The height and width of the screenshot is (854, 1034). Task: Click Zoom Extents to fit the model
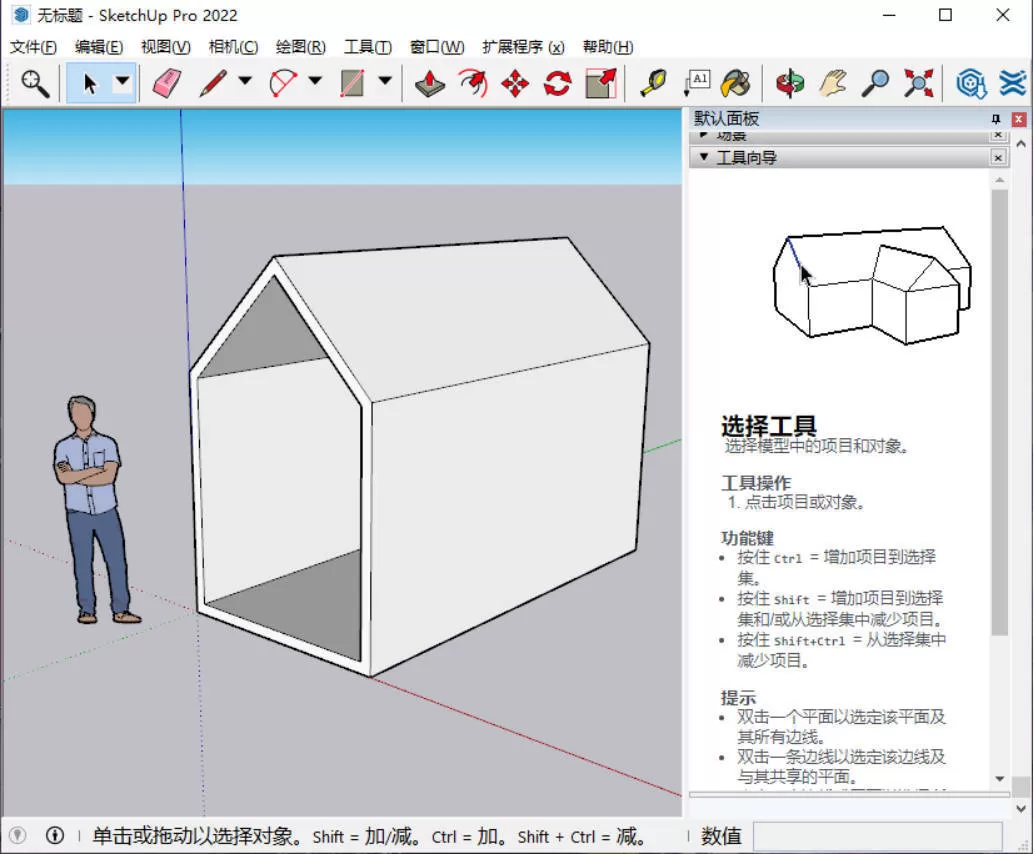(919, 83)
